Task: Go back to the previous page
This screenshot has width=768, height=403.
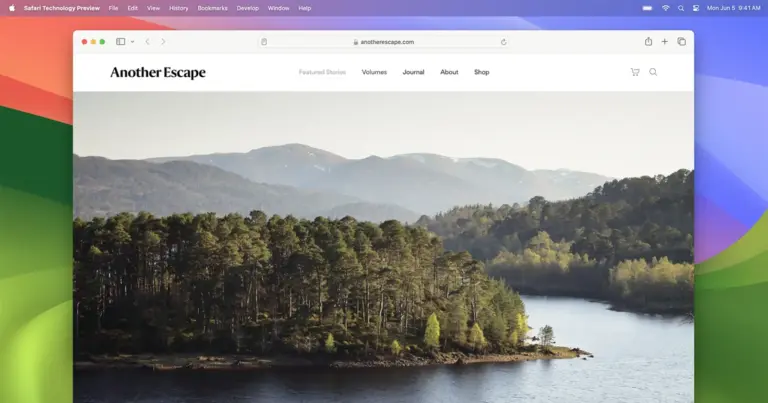Action: tap(147, 42)
